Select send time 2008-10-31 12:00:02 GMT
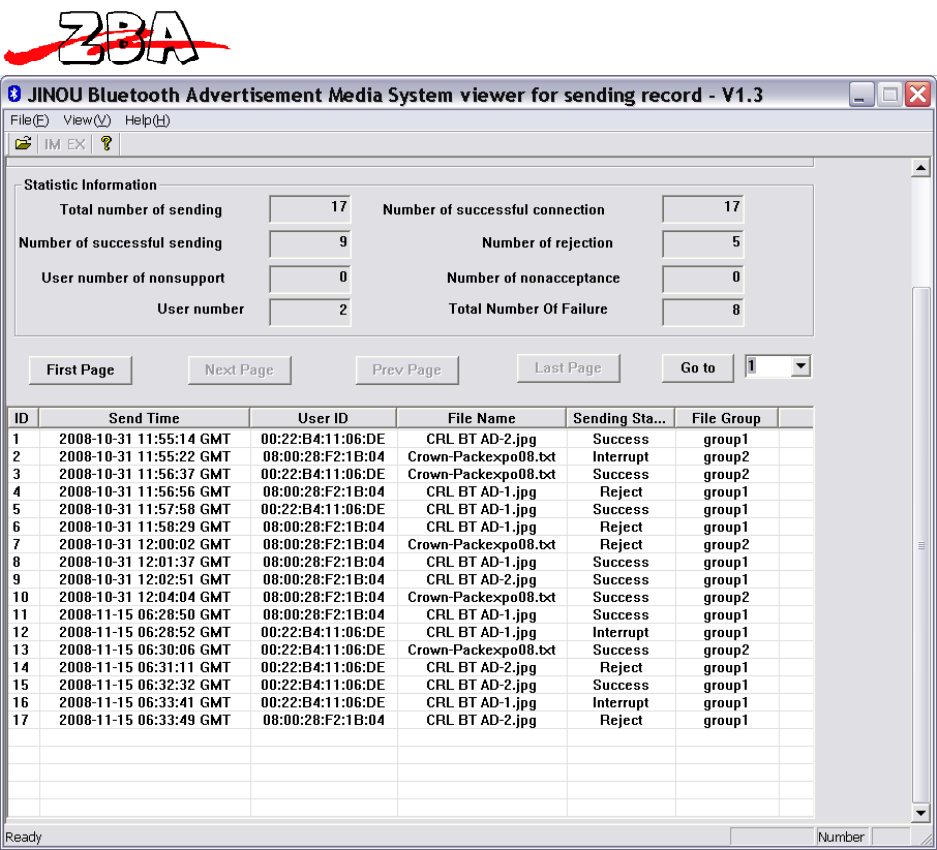The width and height of the screenshot is (937, 850). tap(145, 545)
